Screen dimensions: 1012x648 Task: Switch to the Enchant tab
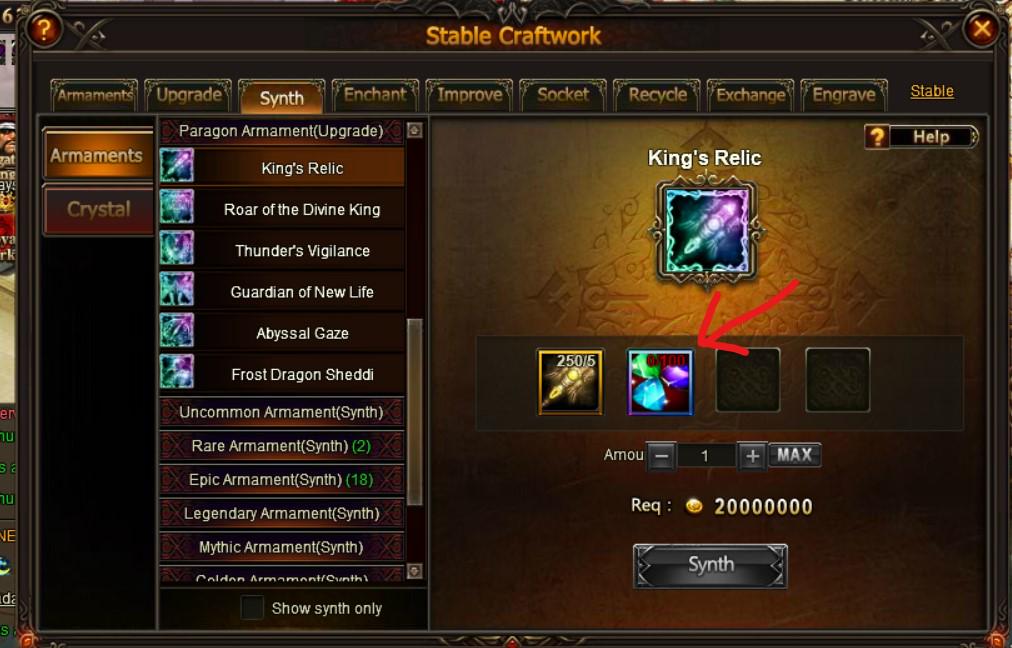[x=375, y=95]
